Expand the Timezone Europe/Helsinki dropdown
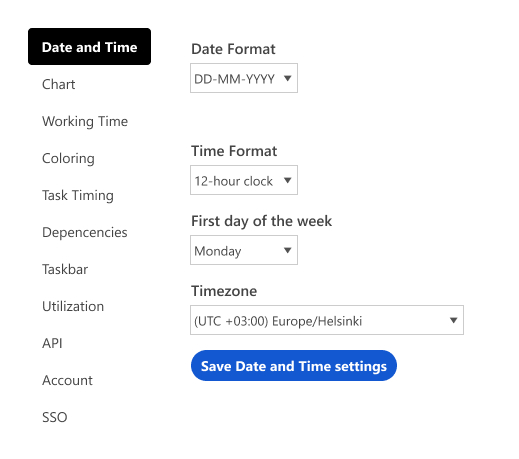Viewport: 519px width, 459px height. tap(327, 320)
